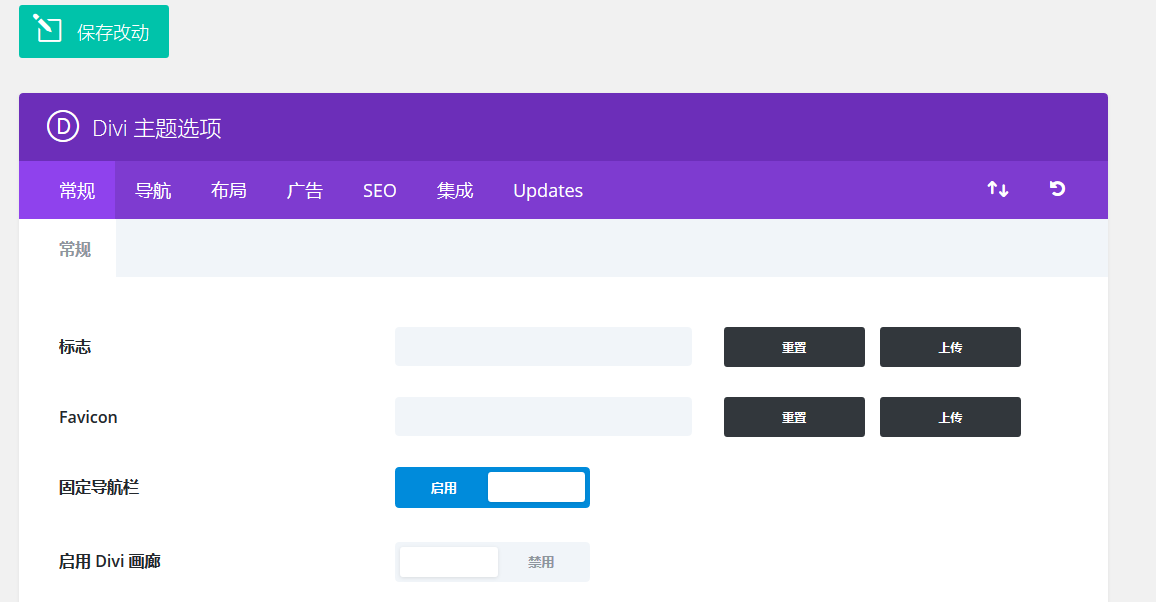Click the import/export arrows icon
The image size is (1156, 602).
click(997, 189)
